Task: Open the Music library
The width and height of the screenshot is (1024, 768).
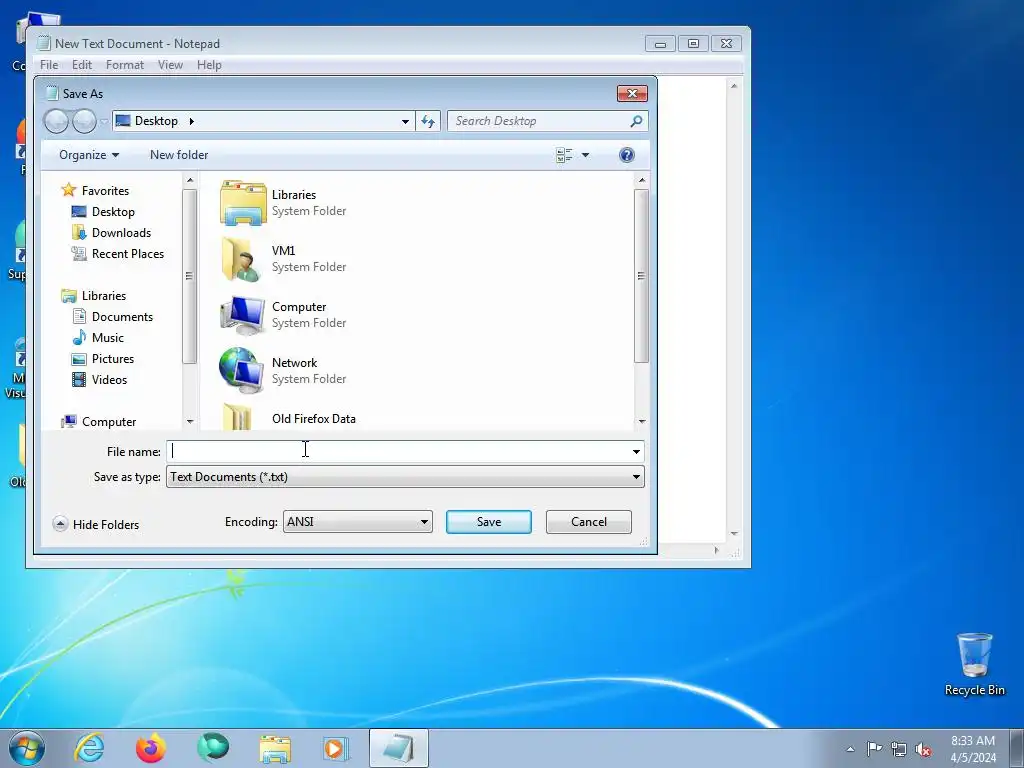Action: coord(108,338)
